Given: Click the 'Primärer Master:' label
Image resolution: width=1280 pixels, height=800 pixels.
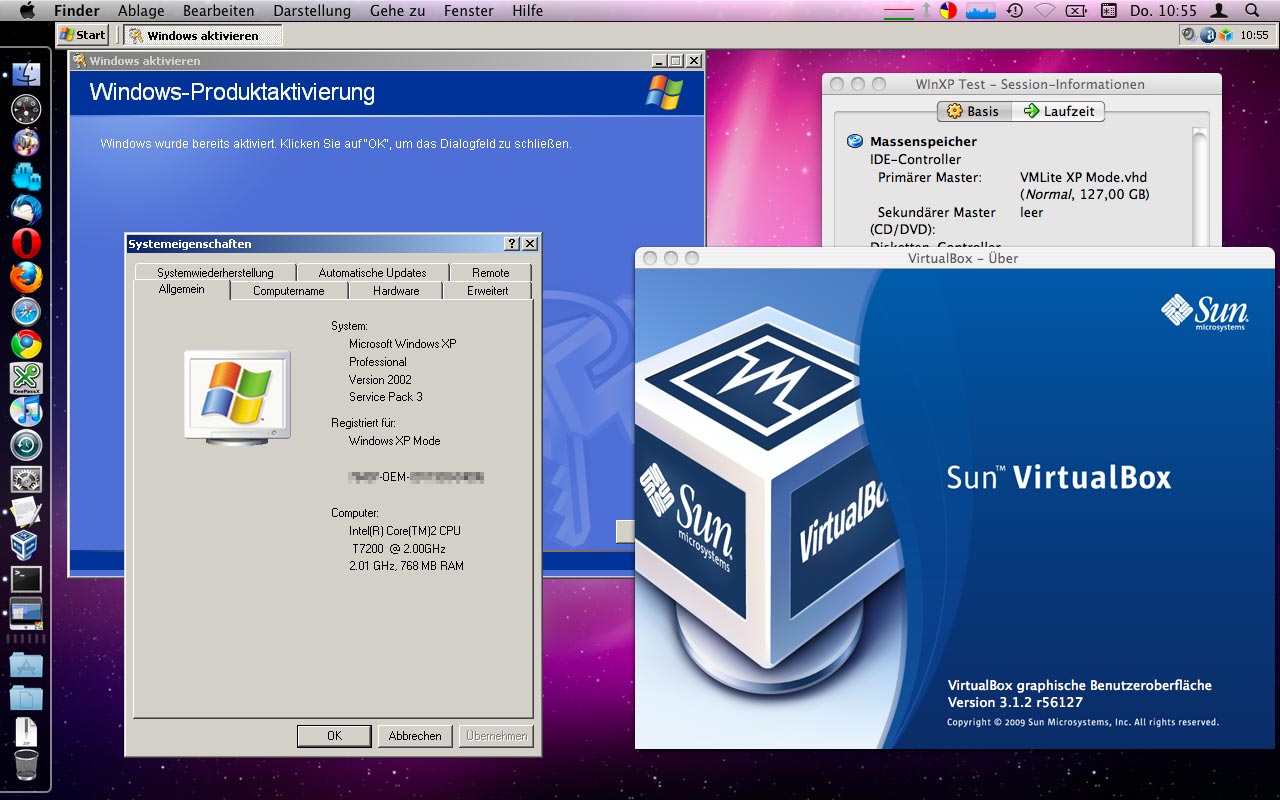Looking at the screenshot, I should (x=930, y=177).
